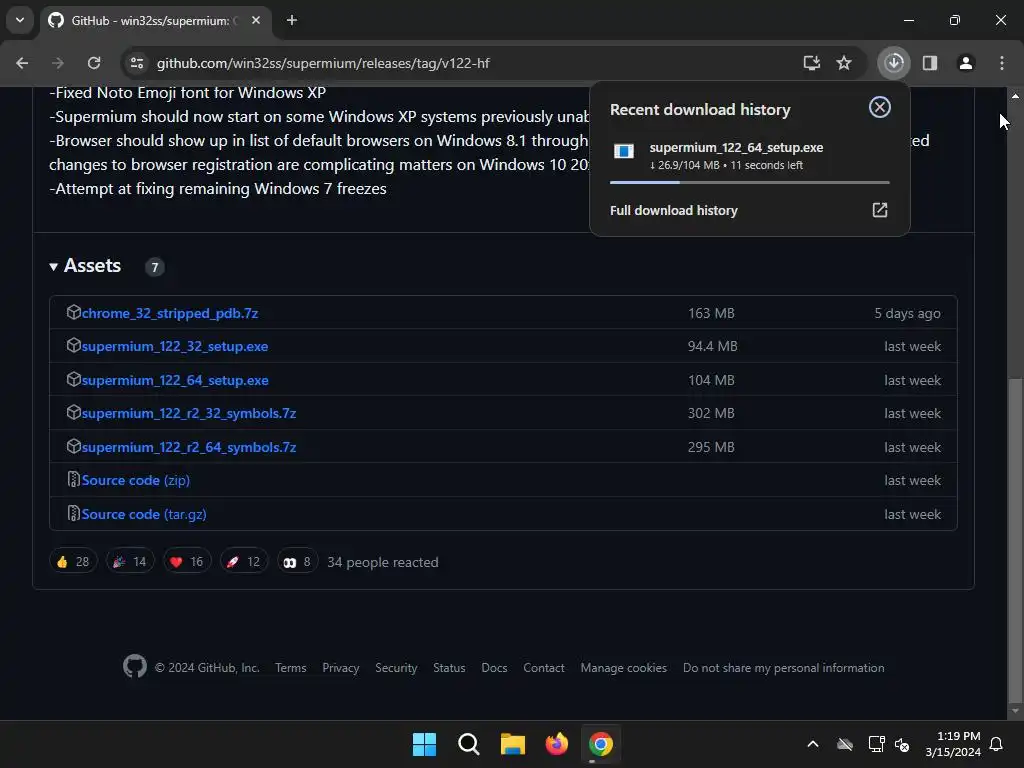Go back to the previous page
The height and width of the screenshot is (768, 1024).
(x=22, y=63)
